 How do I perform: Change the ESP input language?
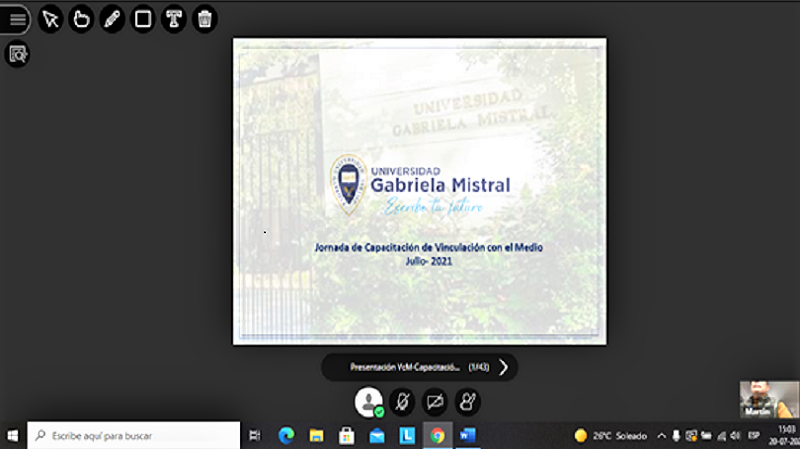click(754, 436)
